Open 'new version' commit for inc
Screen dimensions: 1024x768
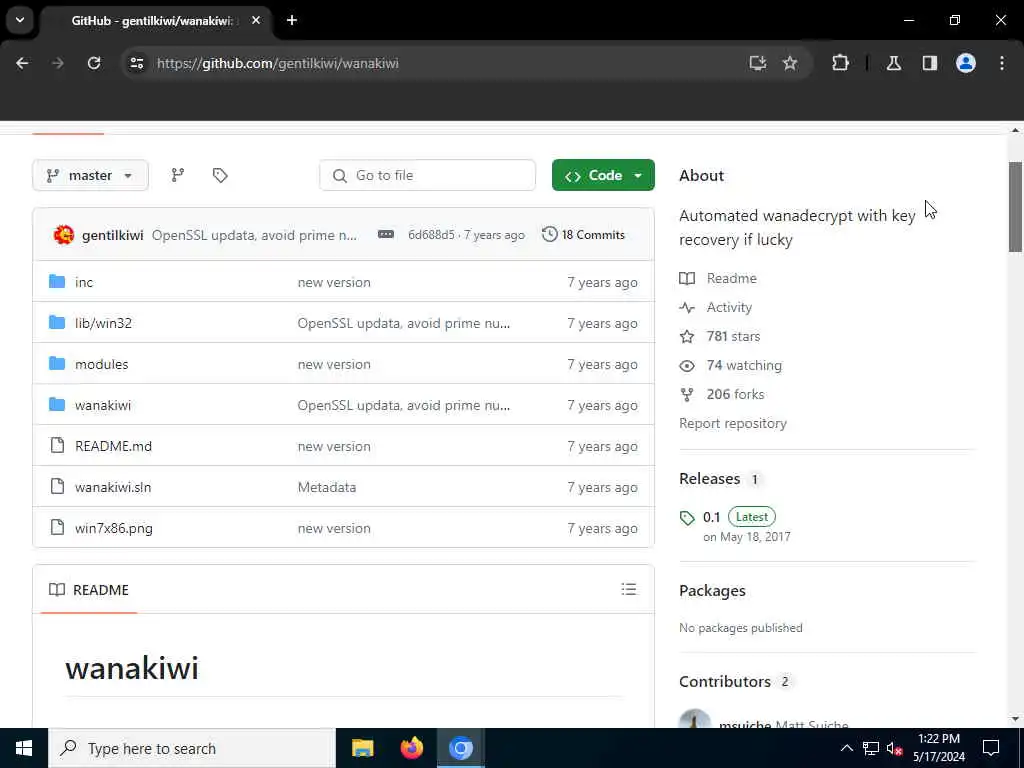[334, 282]
